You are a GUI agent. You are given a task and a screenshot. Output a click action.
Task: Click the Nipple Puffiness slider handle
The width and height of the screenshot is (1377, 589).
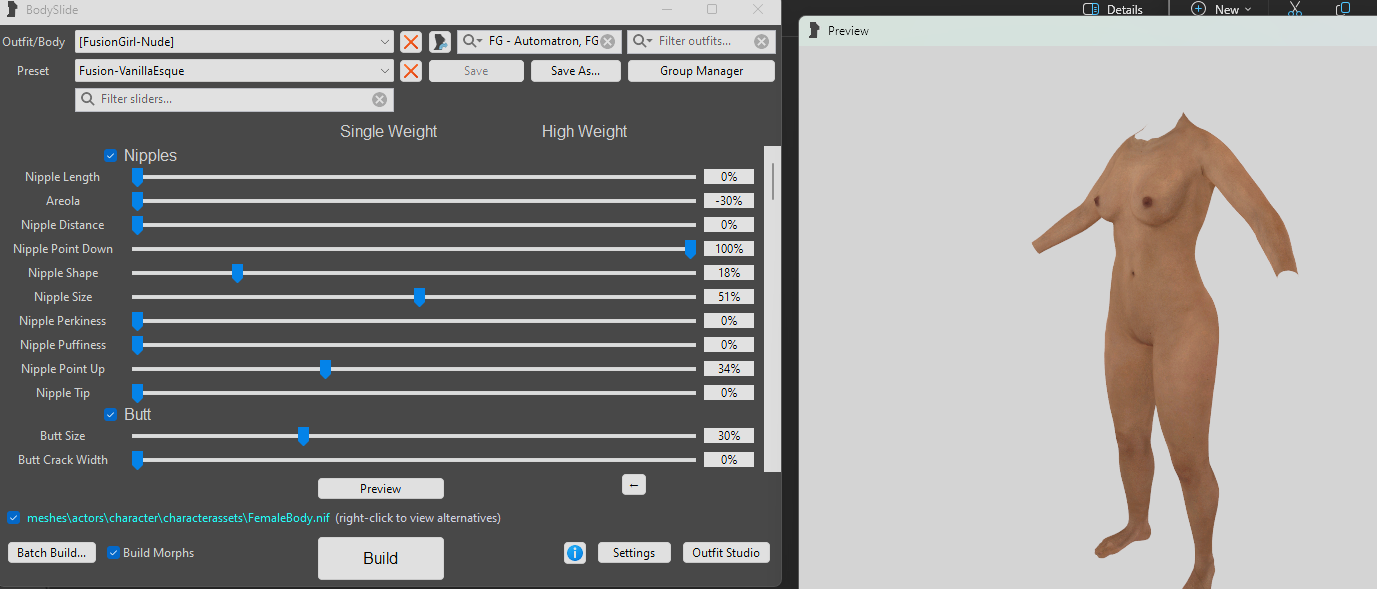[138, 345]
